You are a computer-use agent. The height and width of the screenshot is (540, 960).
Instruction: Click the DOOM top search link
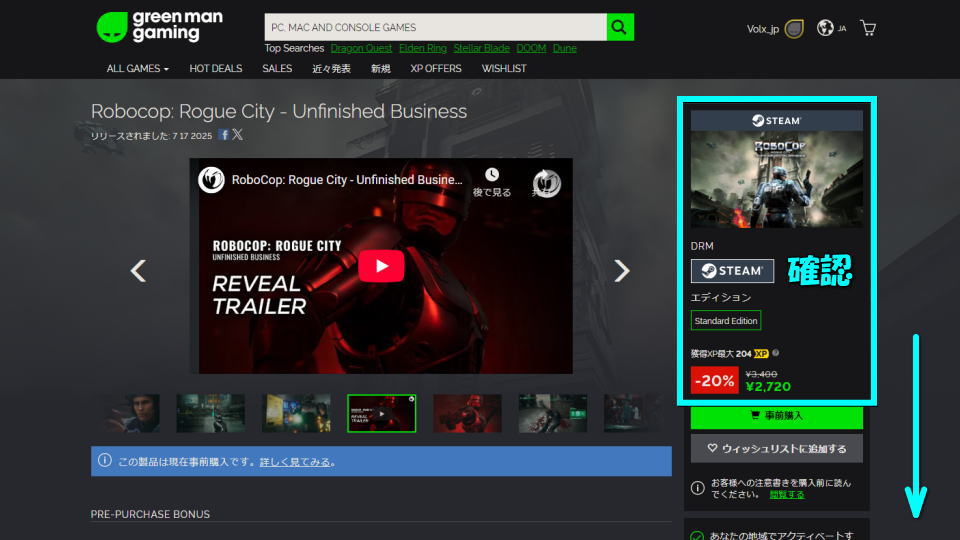pos(531,48)
